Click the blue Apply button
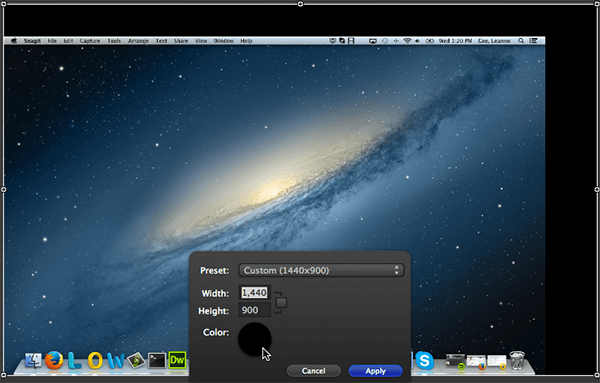This screenshot has width=600, height=383. point(375,371)
